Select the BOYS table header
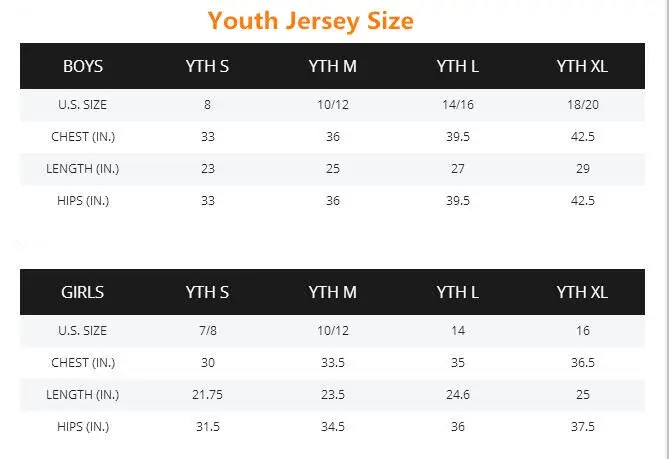Screen dimensions: 669x459 pos(83,66)
